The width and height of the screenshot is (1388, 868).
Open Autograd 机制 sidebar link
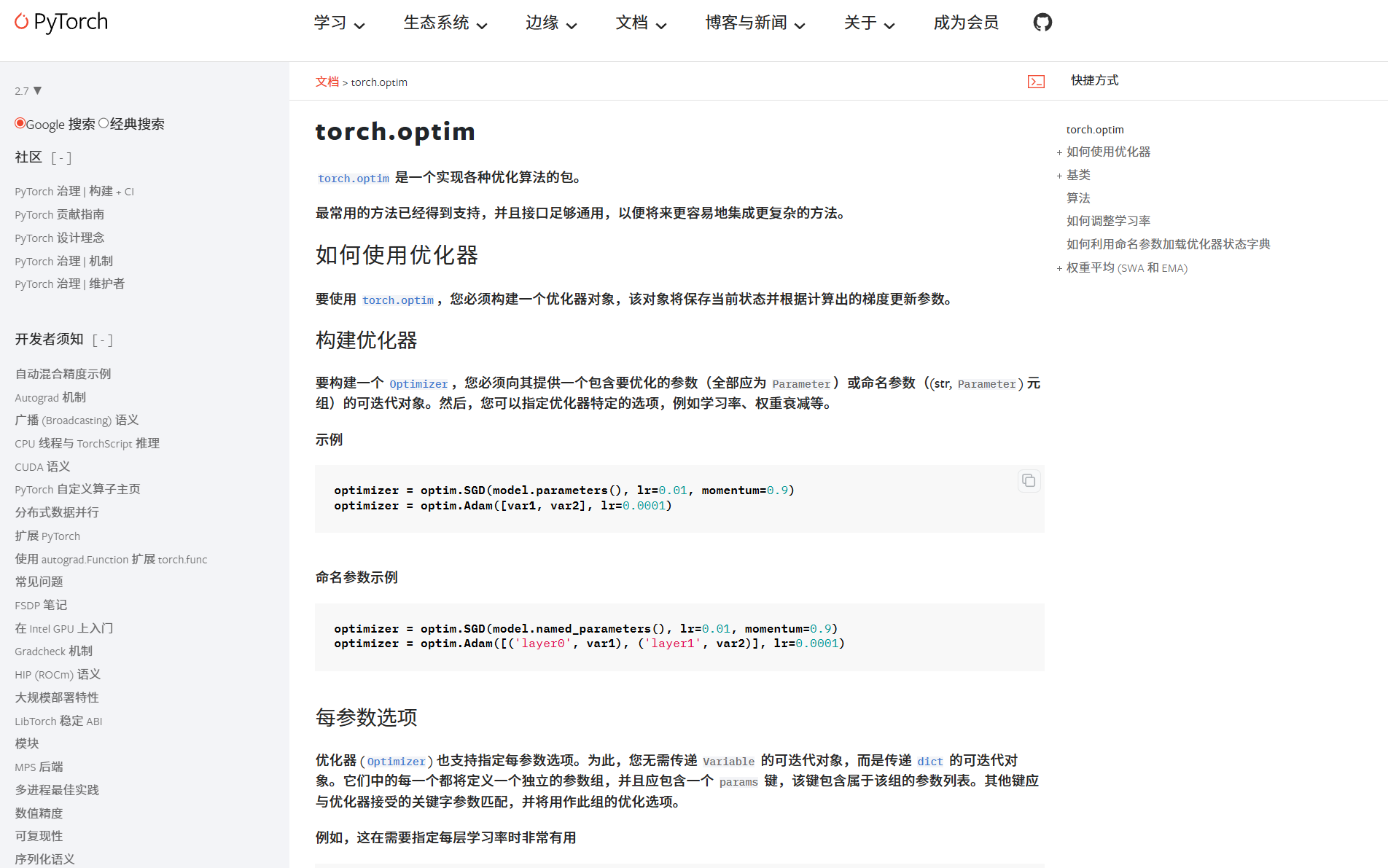(50, 397)
